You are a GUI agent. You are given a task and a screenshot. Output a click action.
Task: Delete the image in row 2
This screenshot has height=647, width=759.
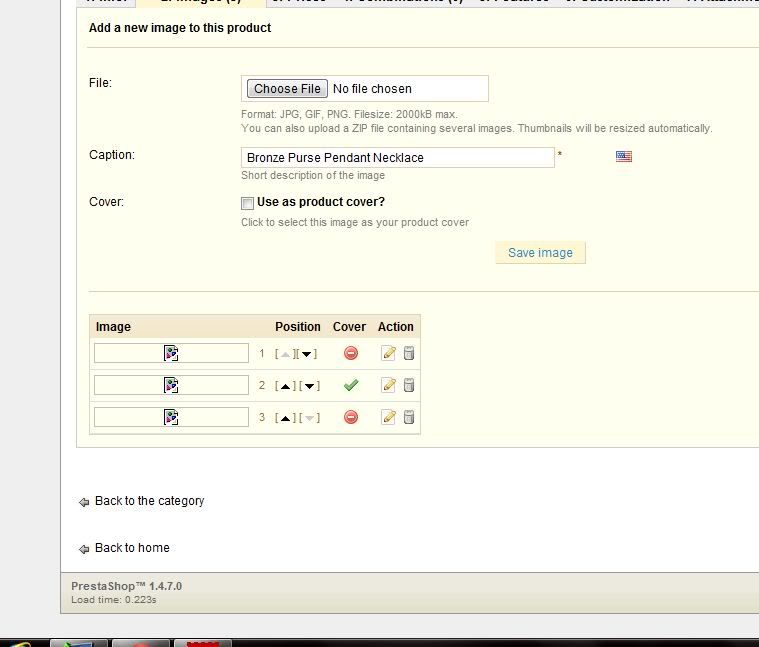(x=409, y=385)
